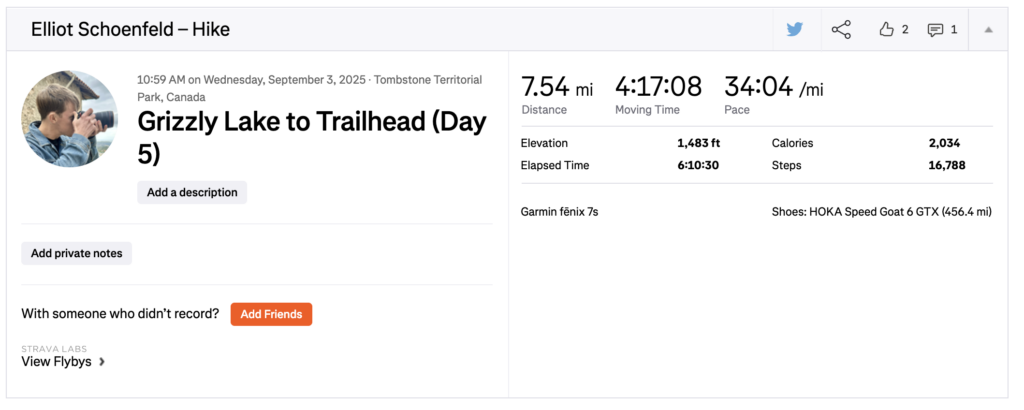
Task: Open comments speech bubble icon
Action: (x=935, y=30)
